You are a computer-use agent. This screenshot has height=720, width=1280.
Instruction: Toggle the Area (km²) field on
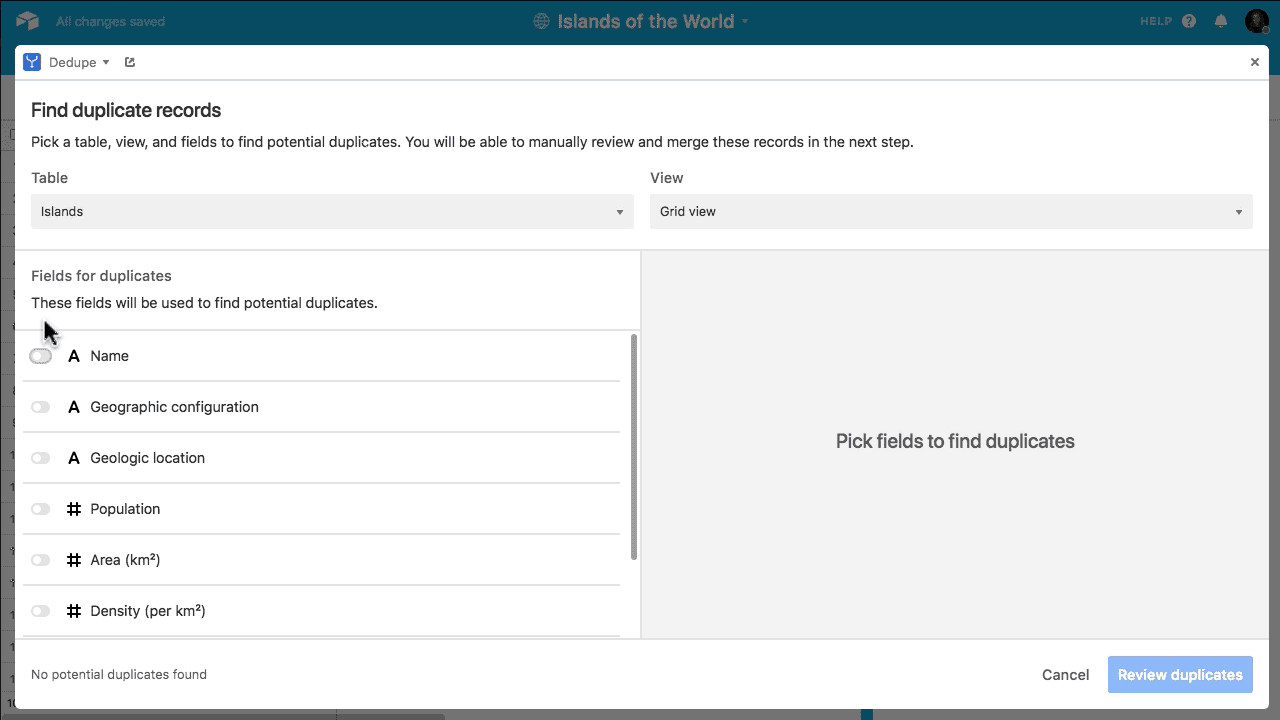click(40, 560)
